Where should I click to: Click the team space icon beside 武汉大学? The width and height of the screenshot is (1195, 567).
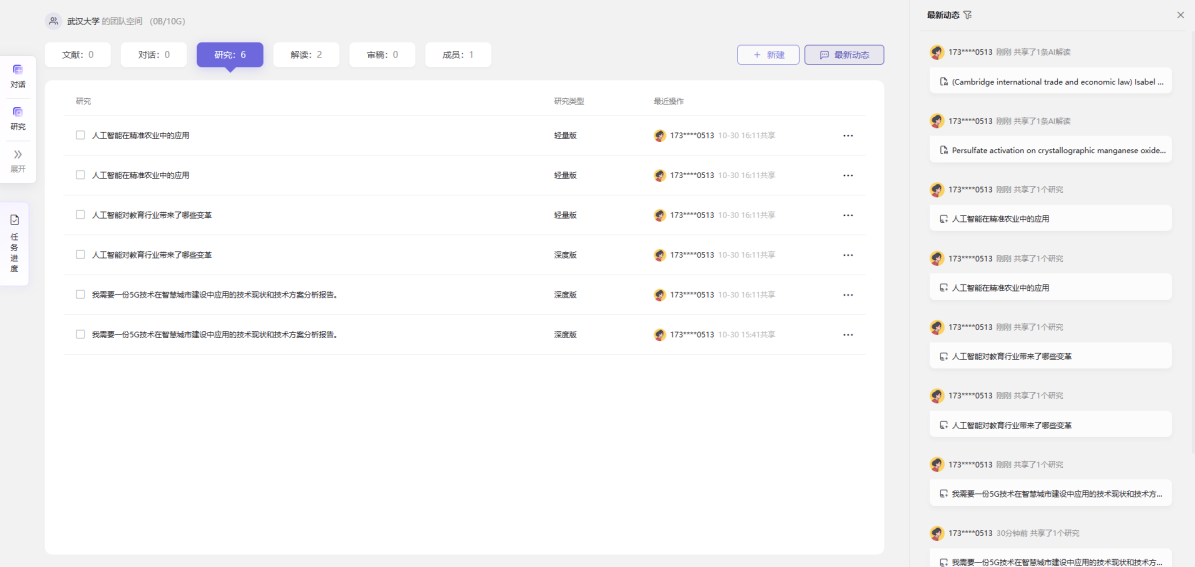(x=54, y=21)
